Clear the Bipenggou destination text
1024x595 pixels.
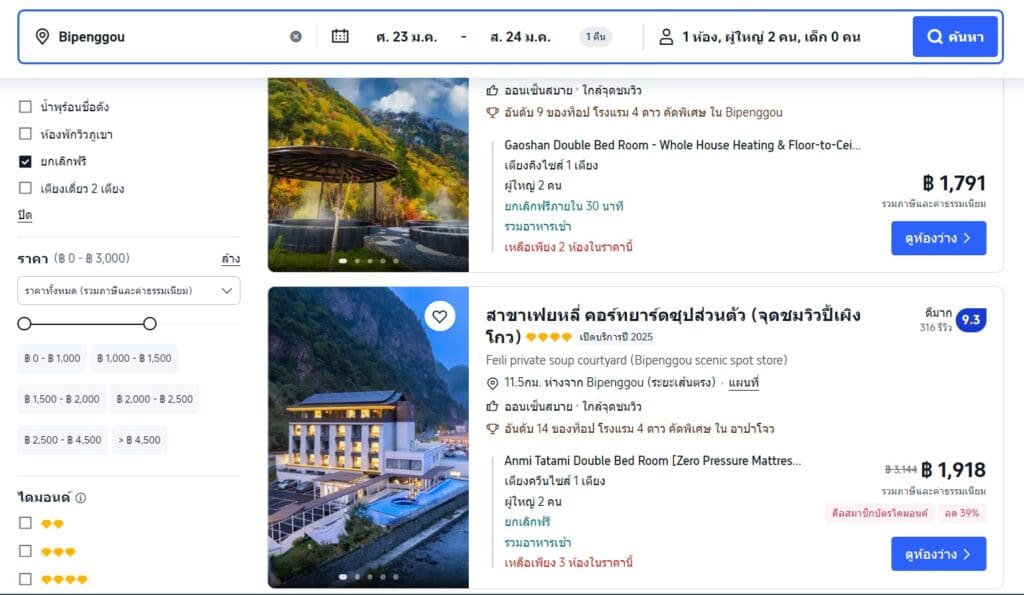[296, 37]
